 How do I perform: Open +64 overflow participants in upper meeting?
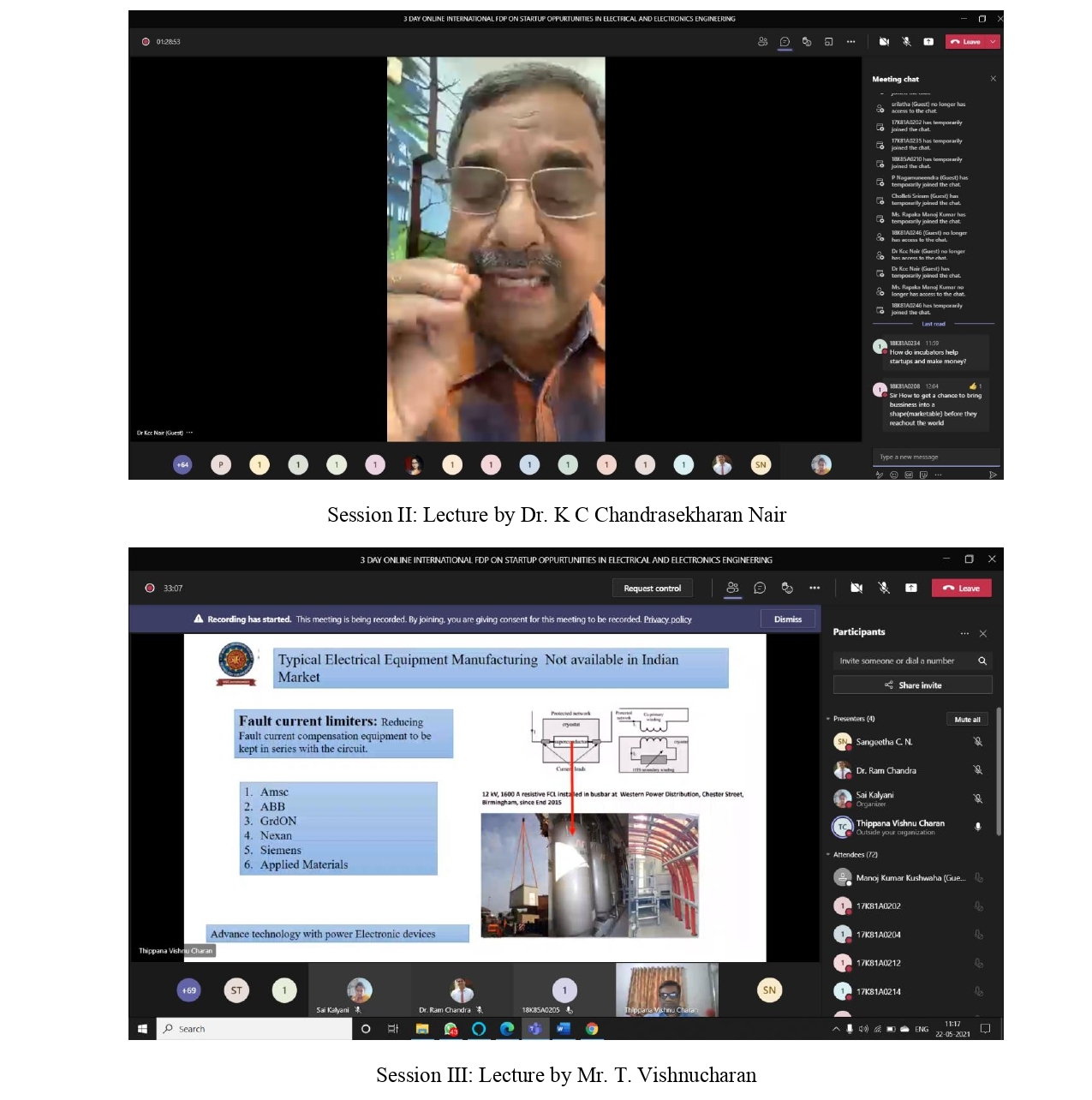point(182,464)
